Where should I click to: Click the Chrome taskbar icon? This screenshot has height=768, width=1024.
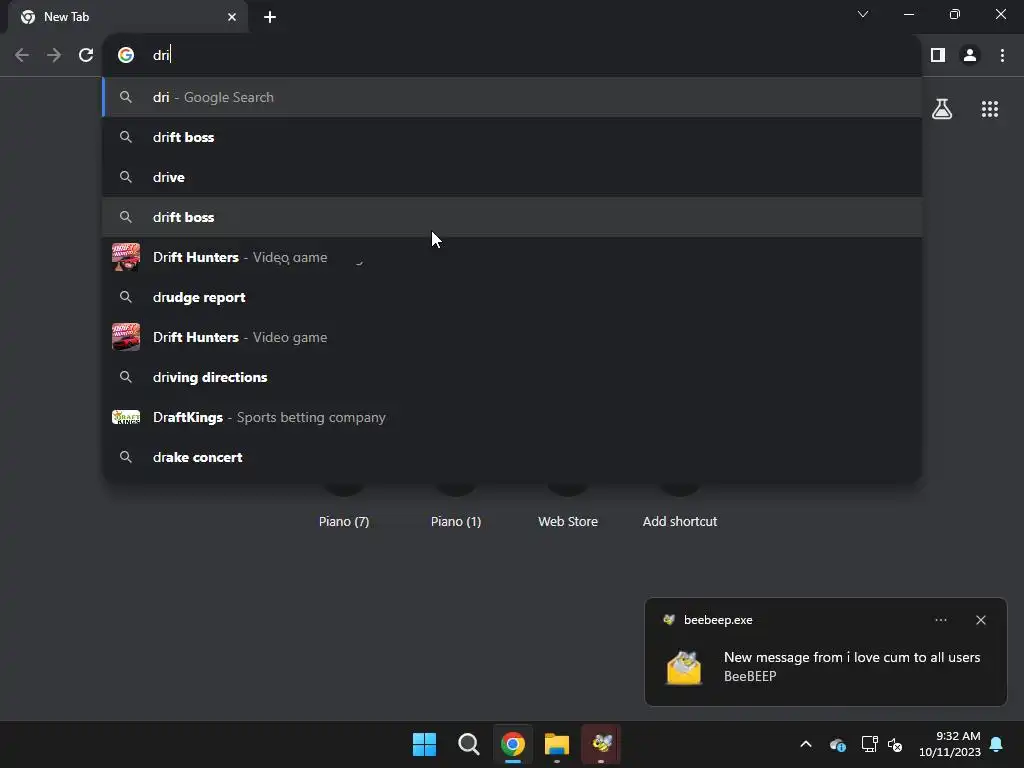[x=513, y=744]
